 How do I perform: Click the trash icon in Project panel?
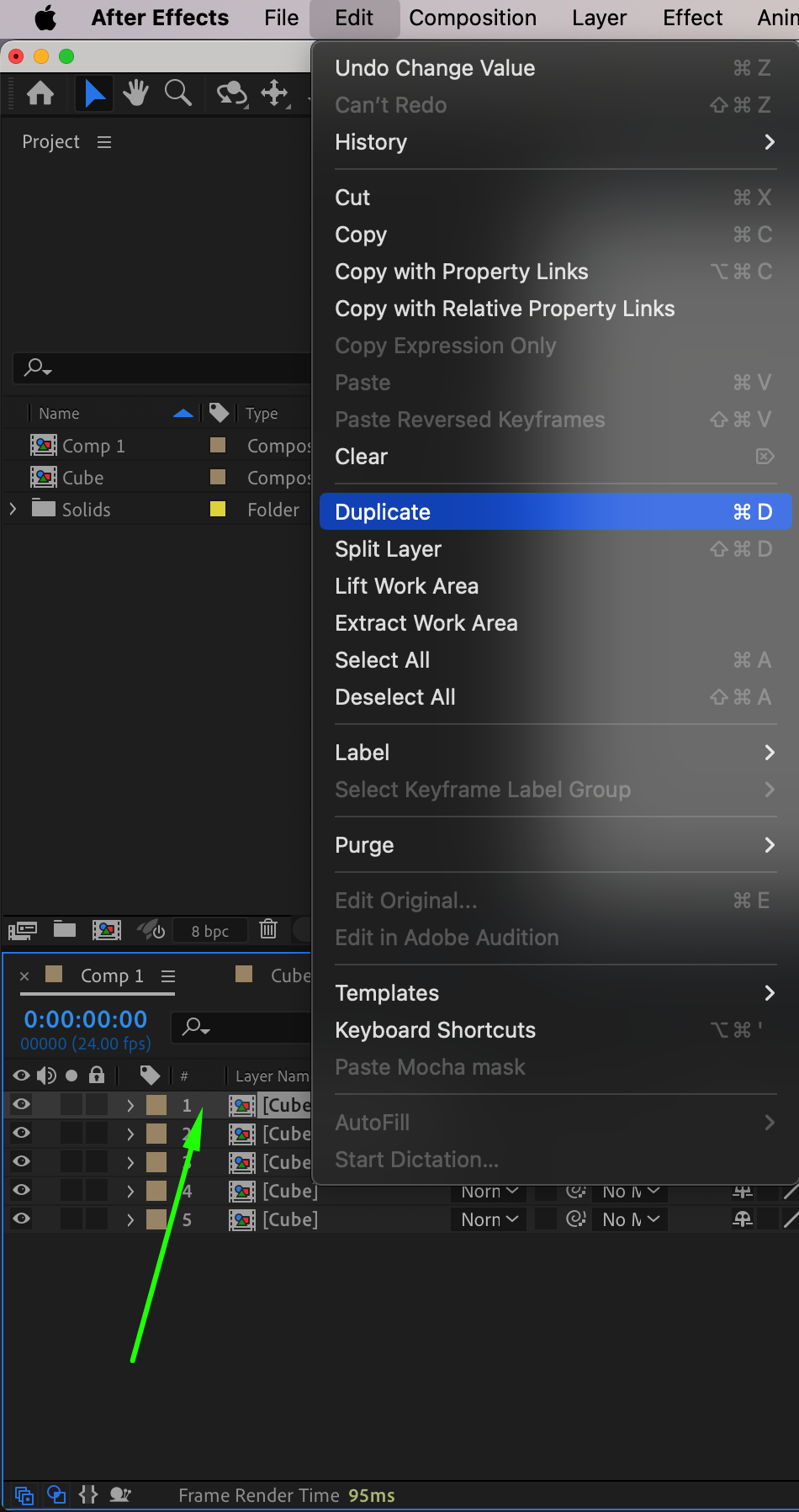click(268, 929)
